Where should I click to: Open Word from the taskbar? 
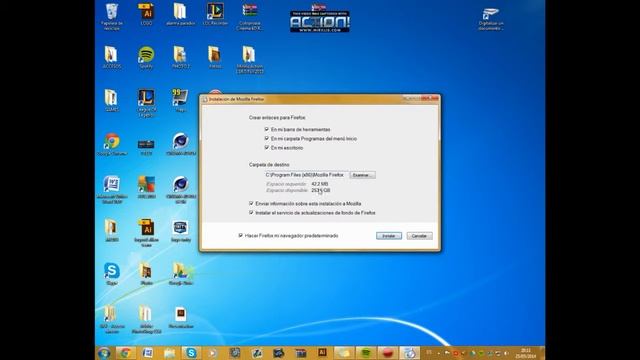pos(148,353)
